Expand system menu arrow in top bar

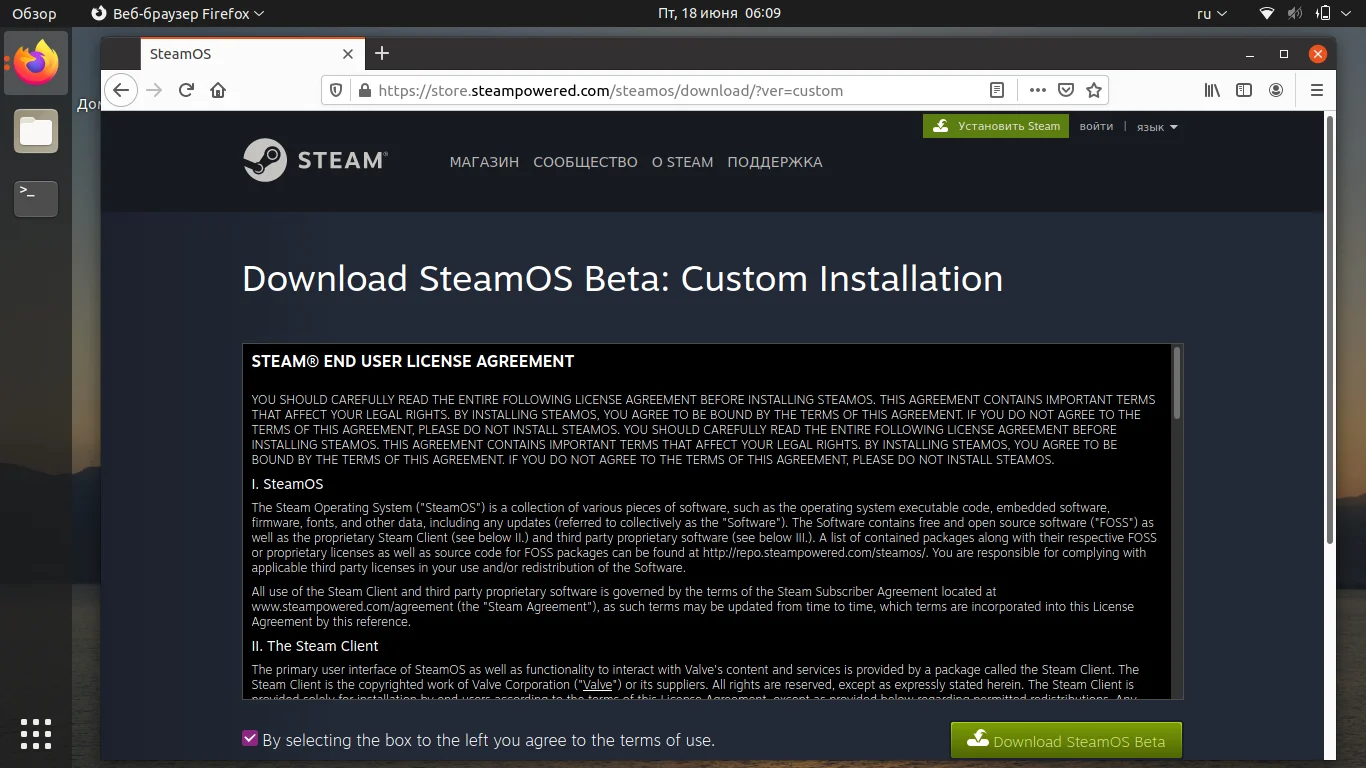pos(1347,14)
